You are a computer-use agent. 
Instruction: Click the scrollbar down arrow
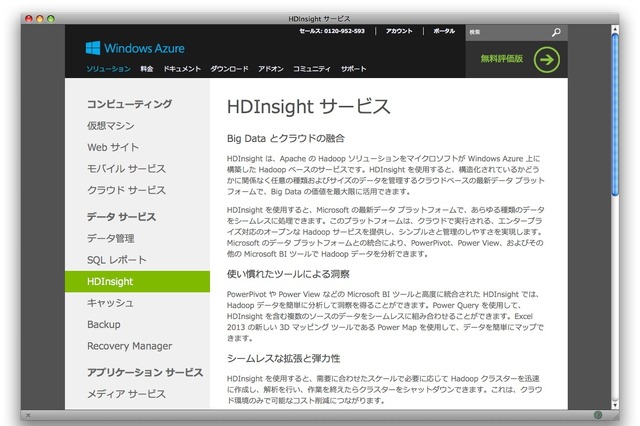pyautogui.click(x=615, y=405)
